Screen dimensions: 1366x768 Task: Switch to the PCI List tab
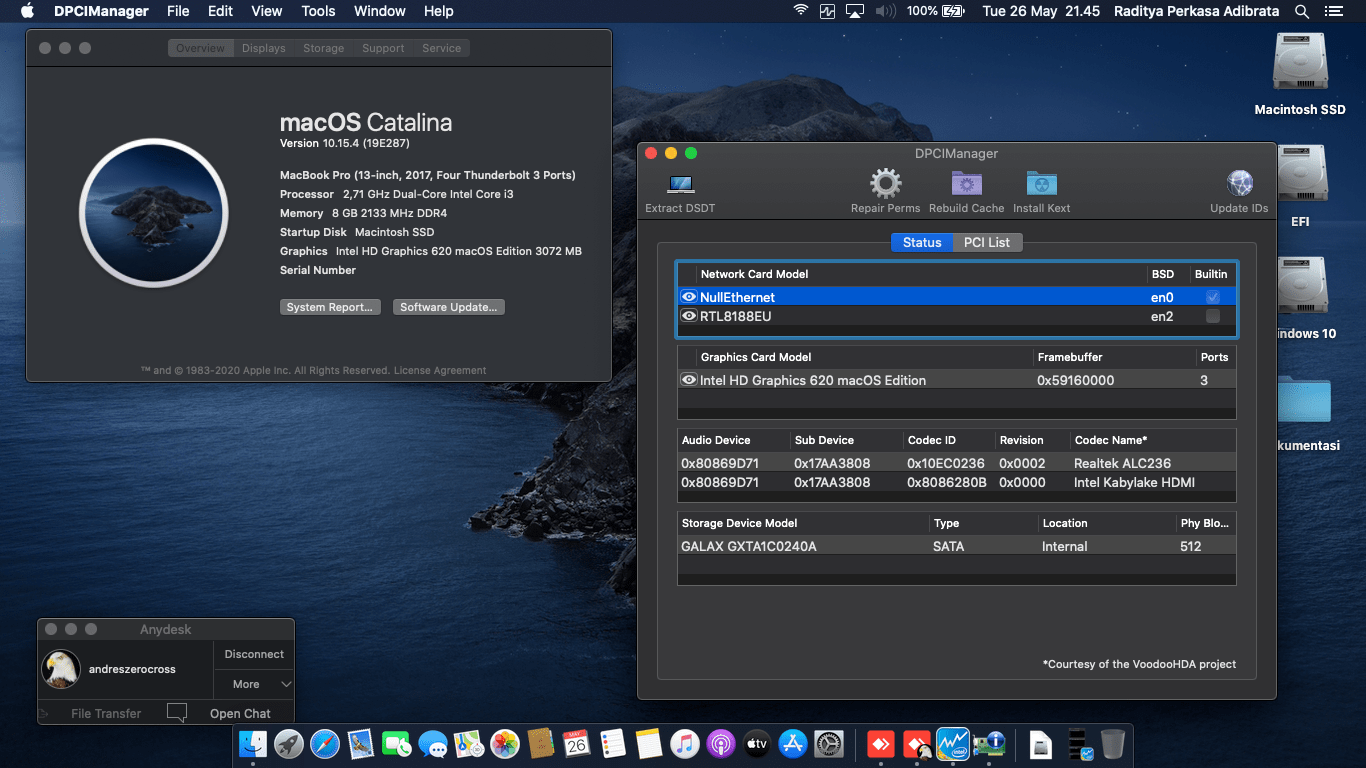click(x=988, y=242)
